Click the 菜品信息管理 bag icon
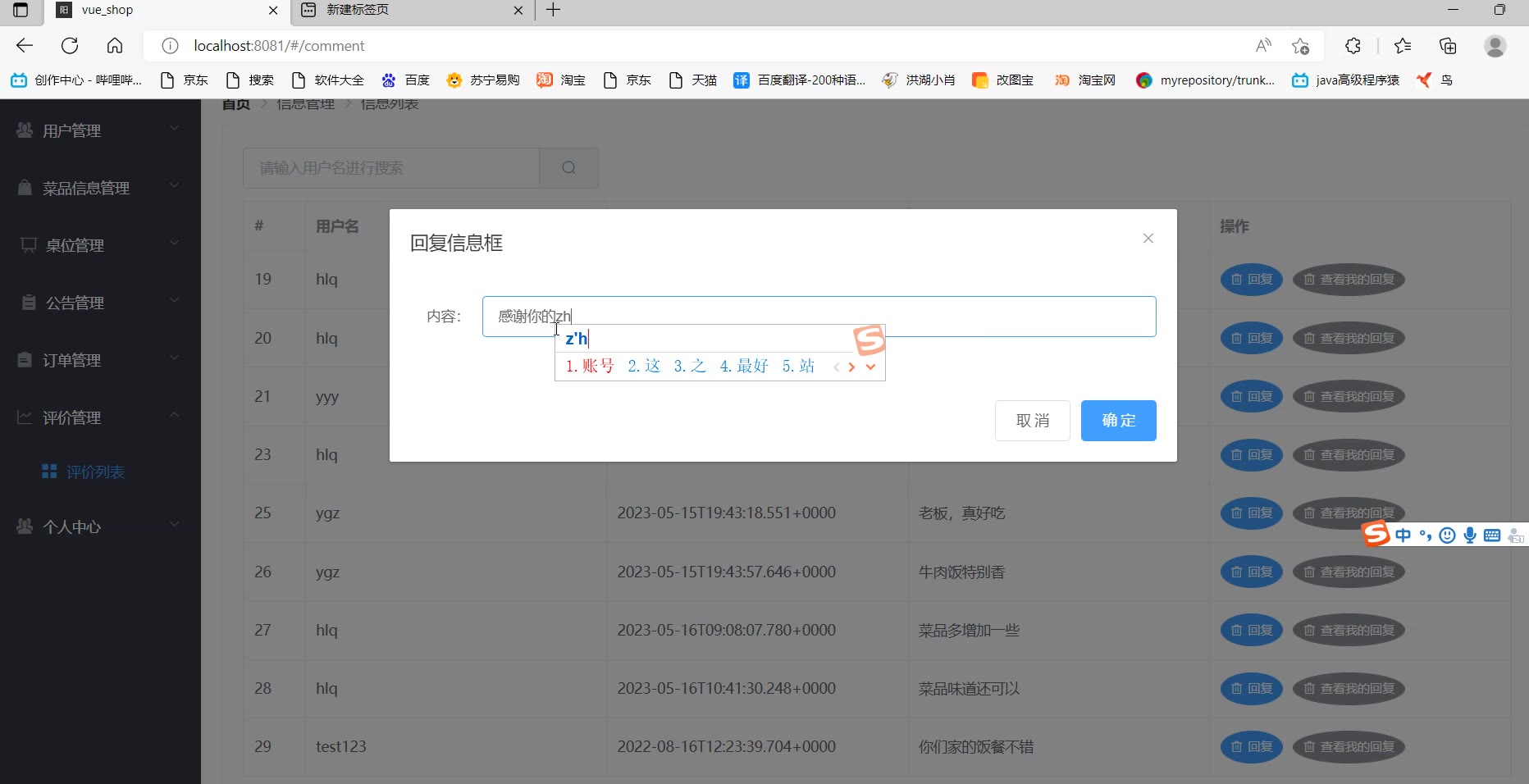Image resolution: width=1529 pixels, height=784 pixels. click(25, 188)
